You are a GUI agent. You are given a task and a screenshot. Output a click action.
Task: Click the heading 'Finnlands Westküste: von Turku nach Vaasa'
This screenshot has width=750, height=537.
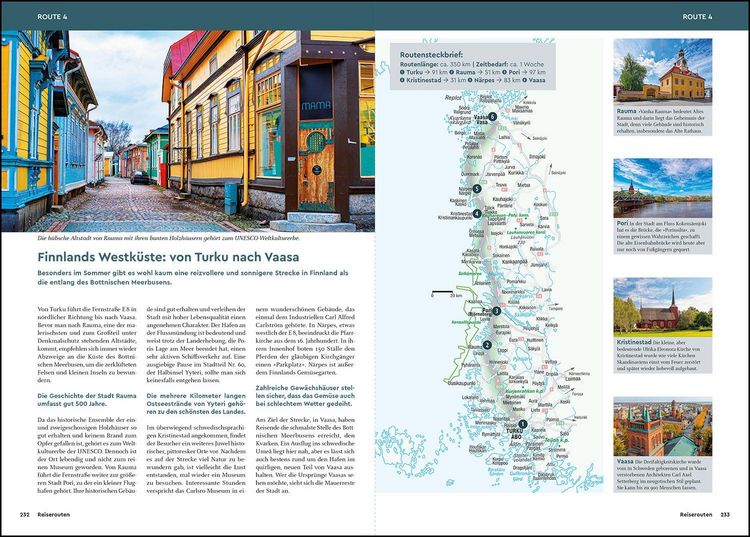point(168,257)
